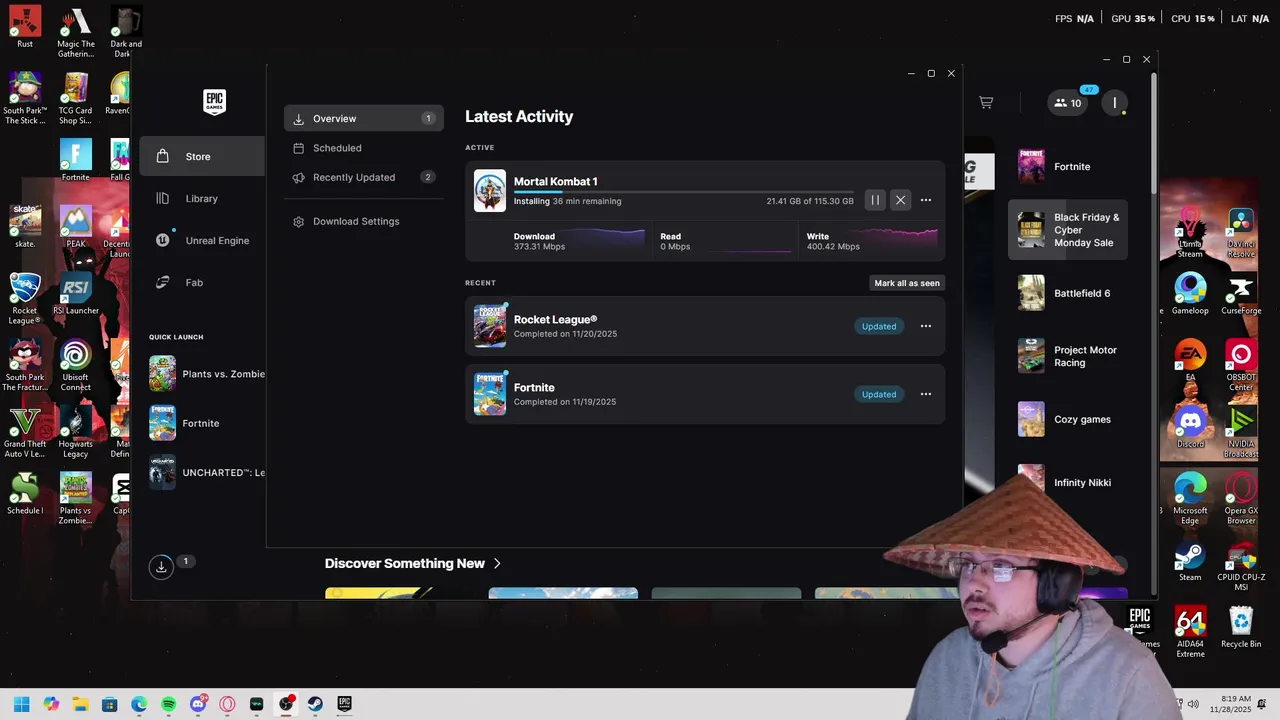
Task: Open Opera GX from the taskbar
Action: pyautogui.click(x=227, y=704)
